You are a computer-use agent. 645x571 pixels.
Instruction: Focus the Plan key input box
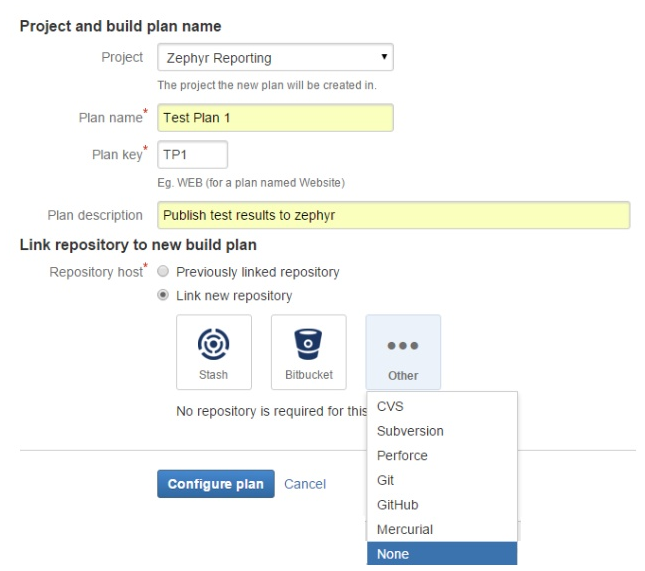tap(193, 155)
